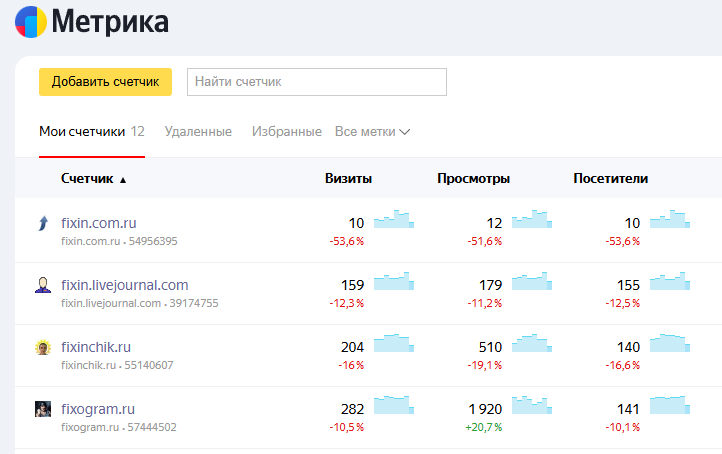Click the fixogram.ru photo favicon
Screen dimensions: 722x454
tap(43, 409)
